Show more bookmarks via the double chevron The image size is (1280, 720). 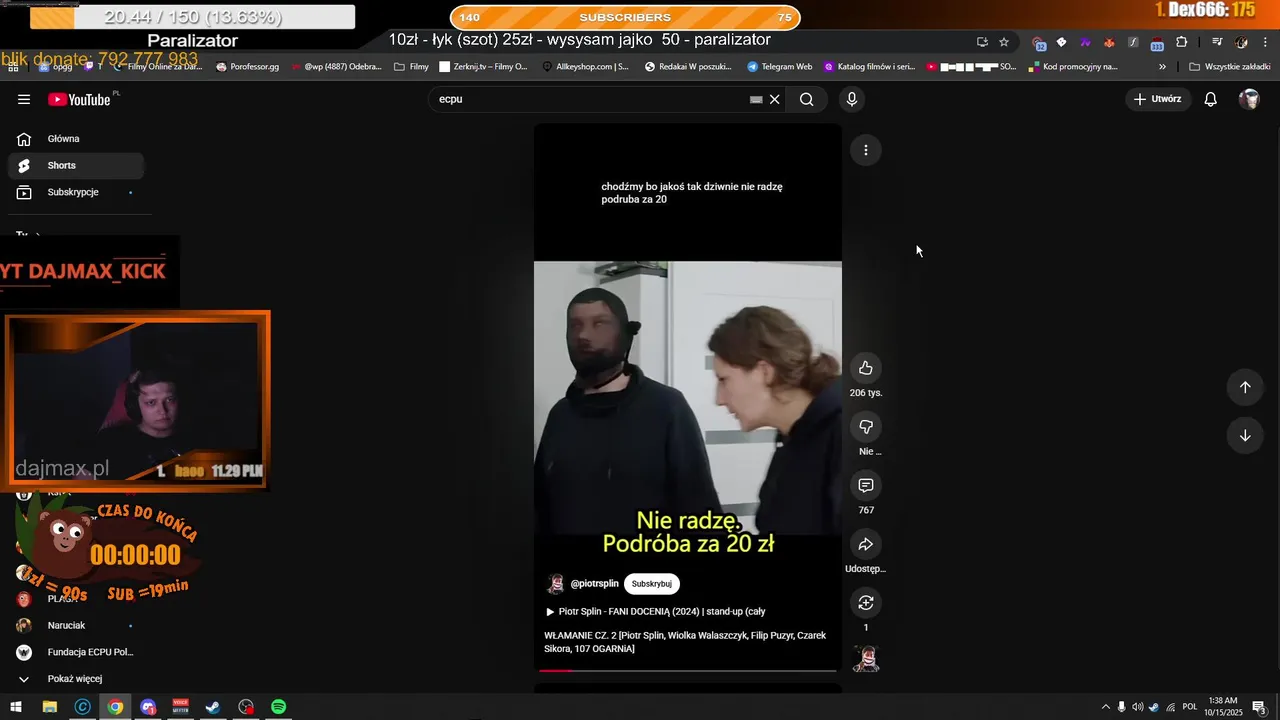click(x=1162, y=67)
